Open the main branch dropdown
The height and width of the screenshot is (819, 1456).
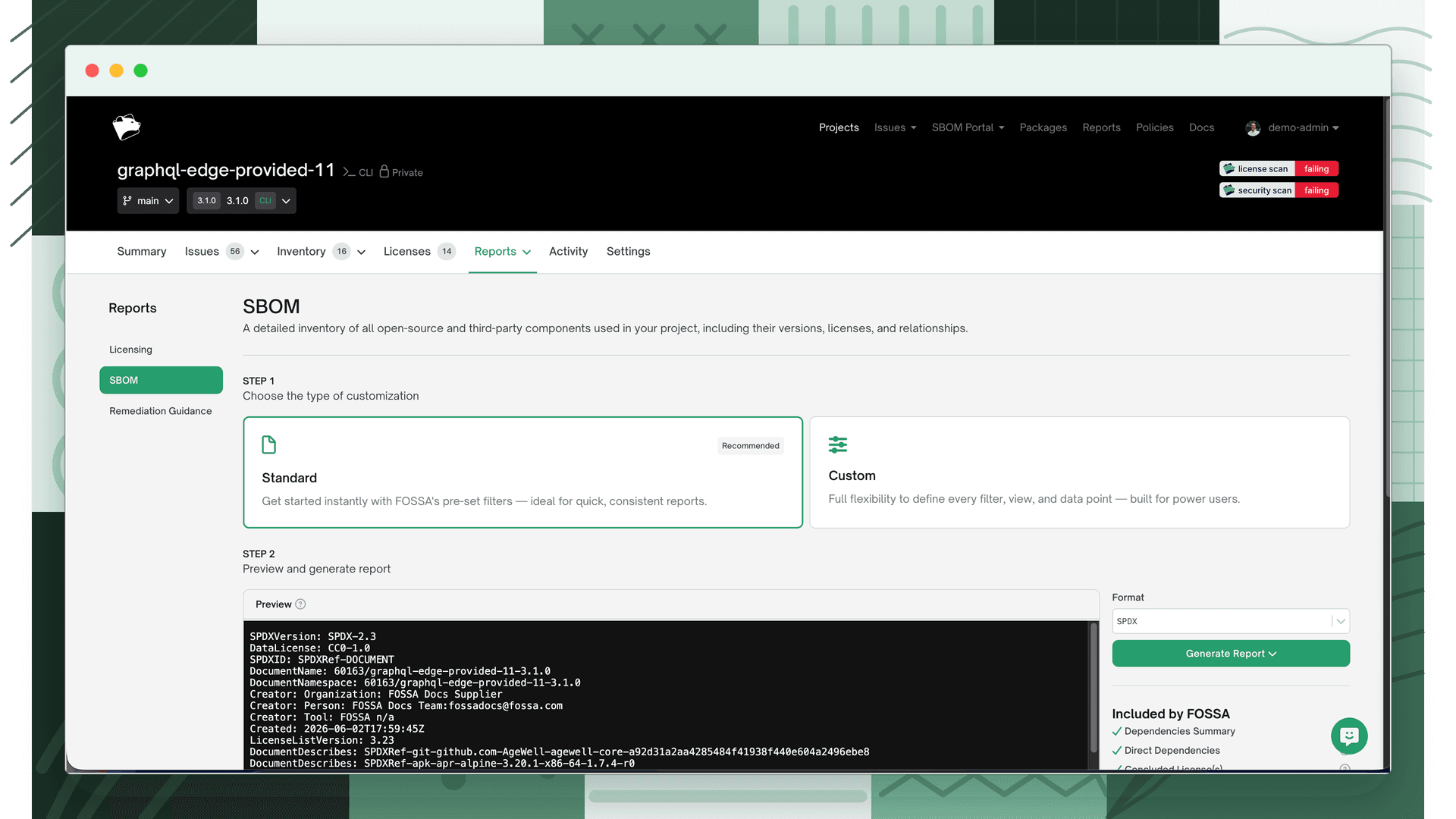click(x=148, y=201)
